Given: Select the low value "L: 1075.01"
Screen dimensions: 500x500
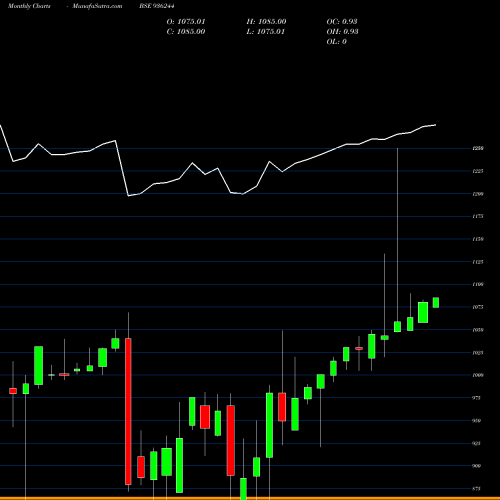Looking at the screenshot, I should coord(266,32).
